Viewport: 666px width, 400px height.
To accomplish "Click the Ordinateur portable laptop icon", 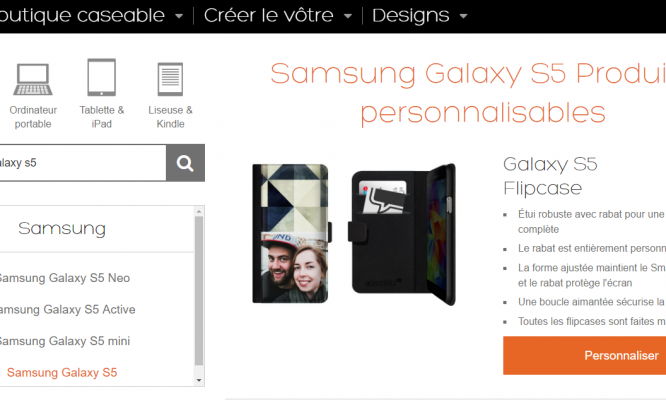I will [33, 79].
